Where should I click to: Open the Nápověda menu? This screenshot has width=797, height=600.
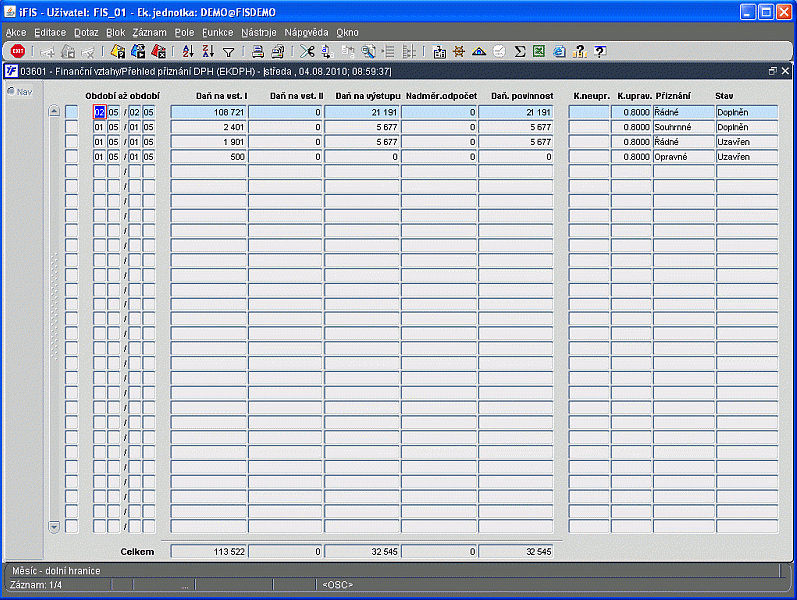[x=306, y=33]
